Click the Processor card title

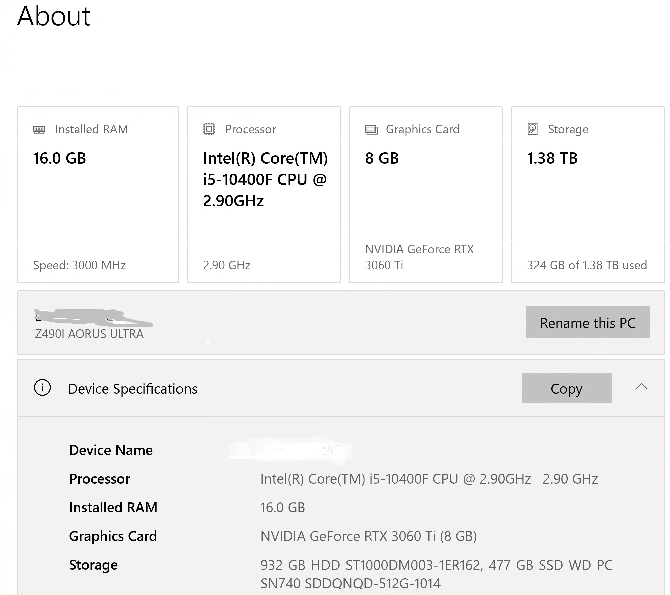[x=250, y=129]
